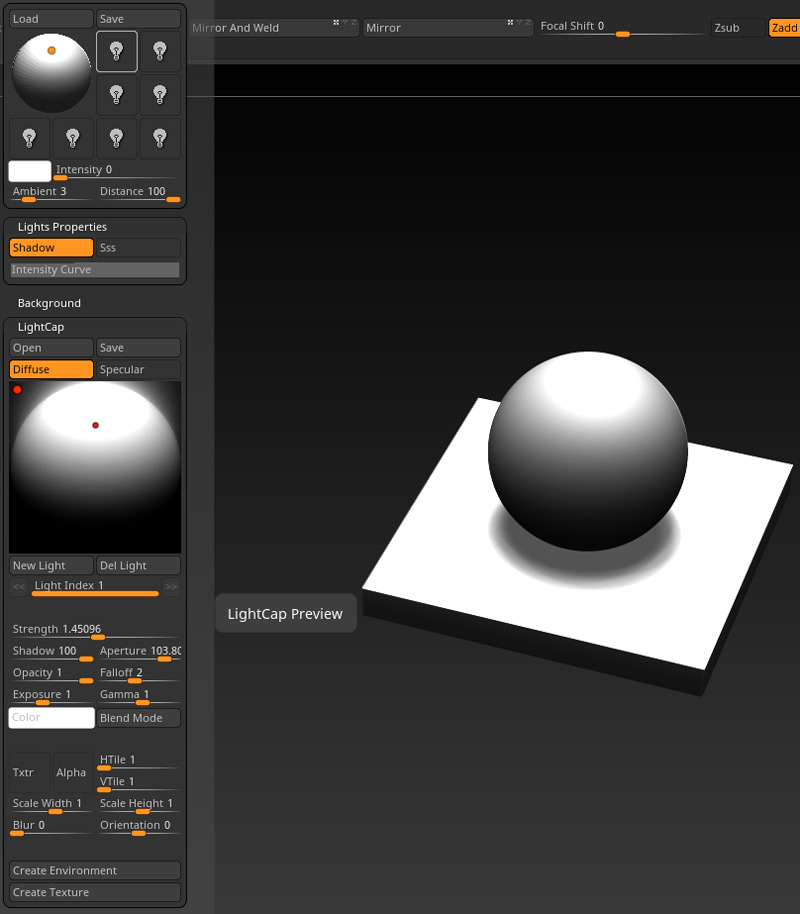800x914 pixels.
Task: Go to next light with >> arrow
Action: [171, 587]
